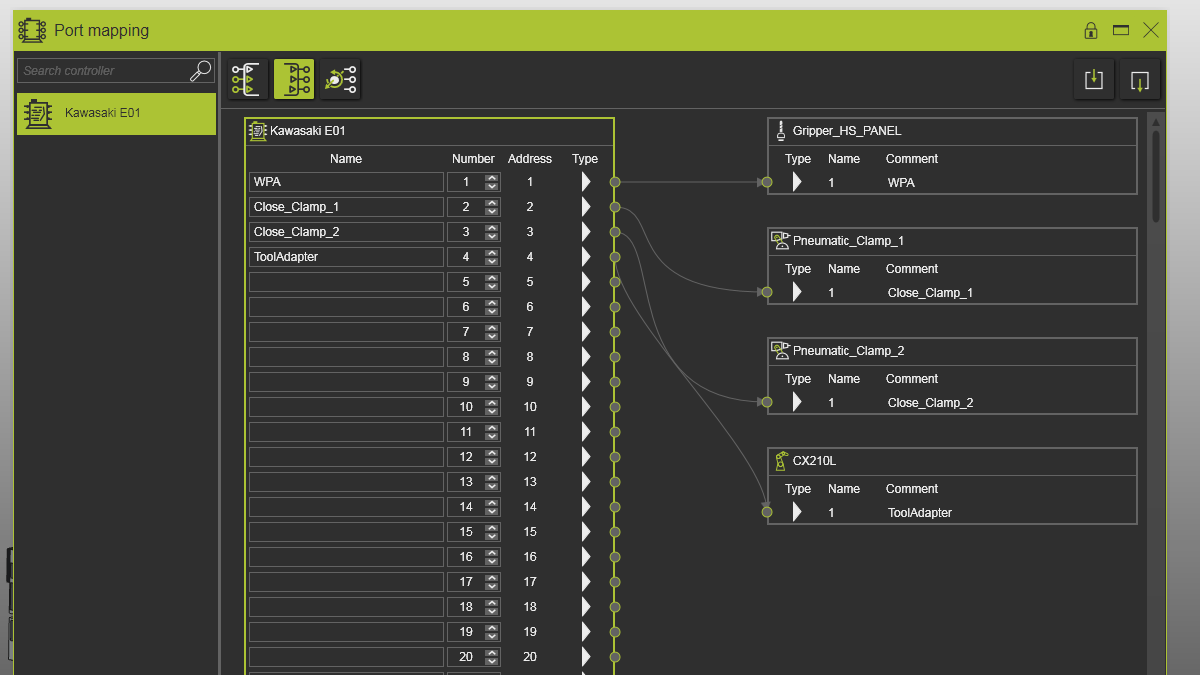Viewport: 1200px width, 675px height.
Task: Click CX210L input connector node
Action: pos(767,512)
